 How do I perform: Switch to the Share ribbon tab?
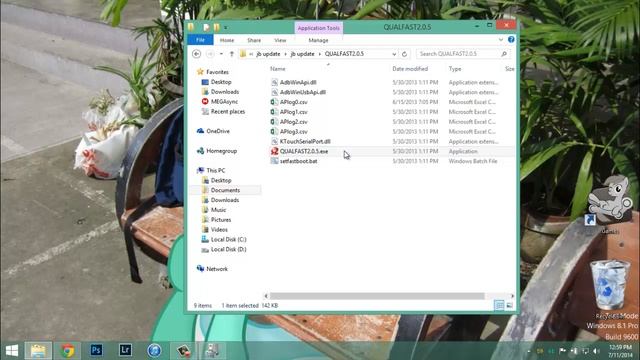[254, 40]
